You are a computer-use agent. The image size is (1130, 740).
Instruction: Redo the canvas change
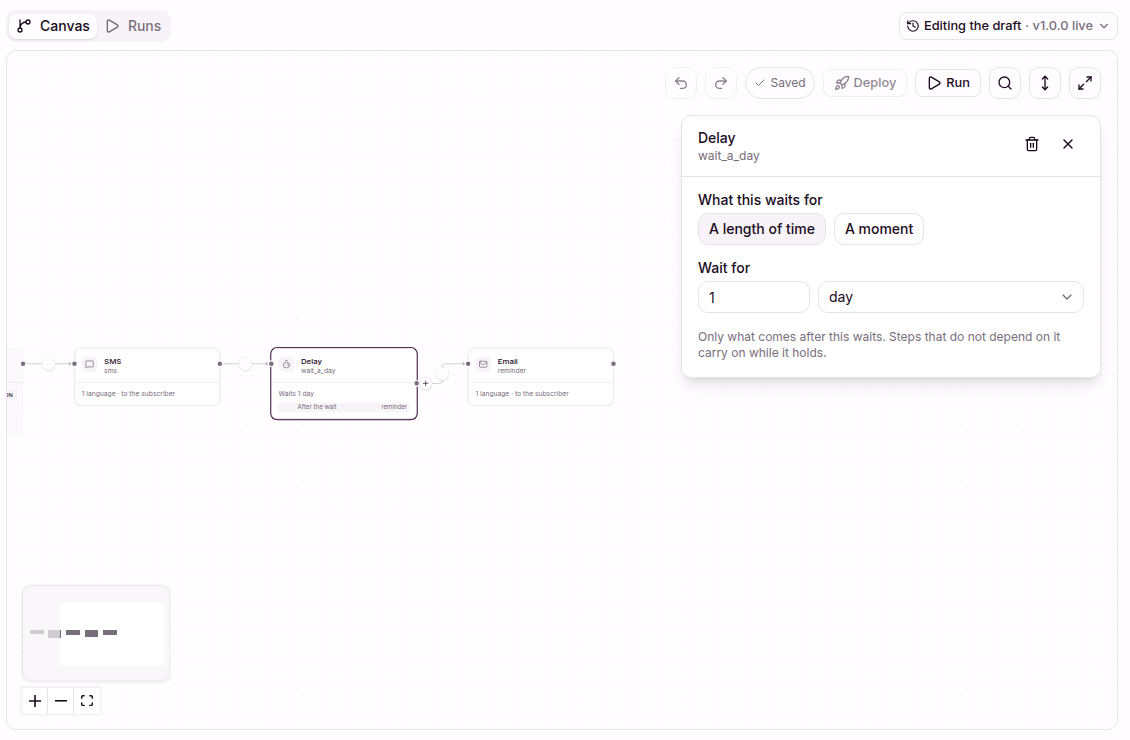pos(721,83)
